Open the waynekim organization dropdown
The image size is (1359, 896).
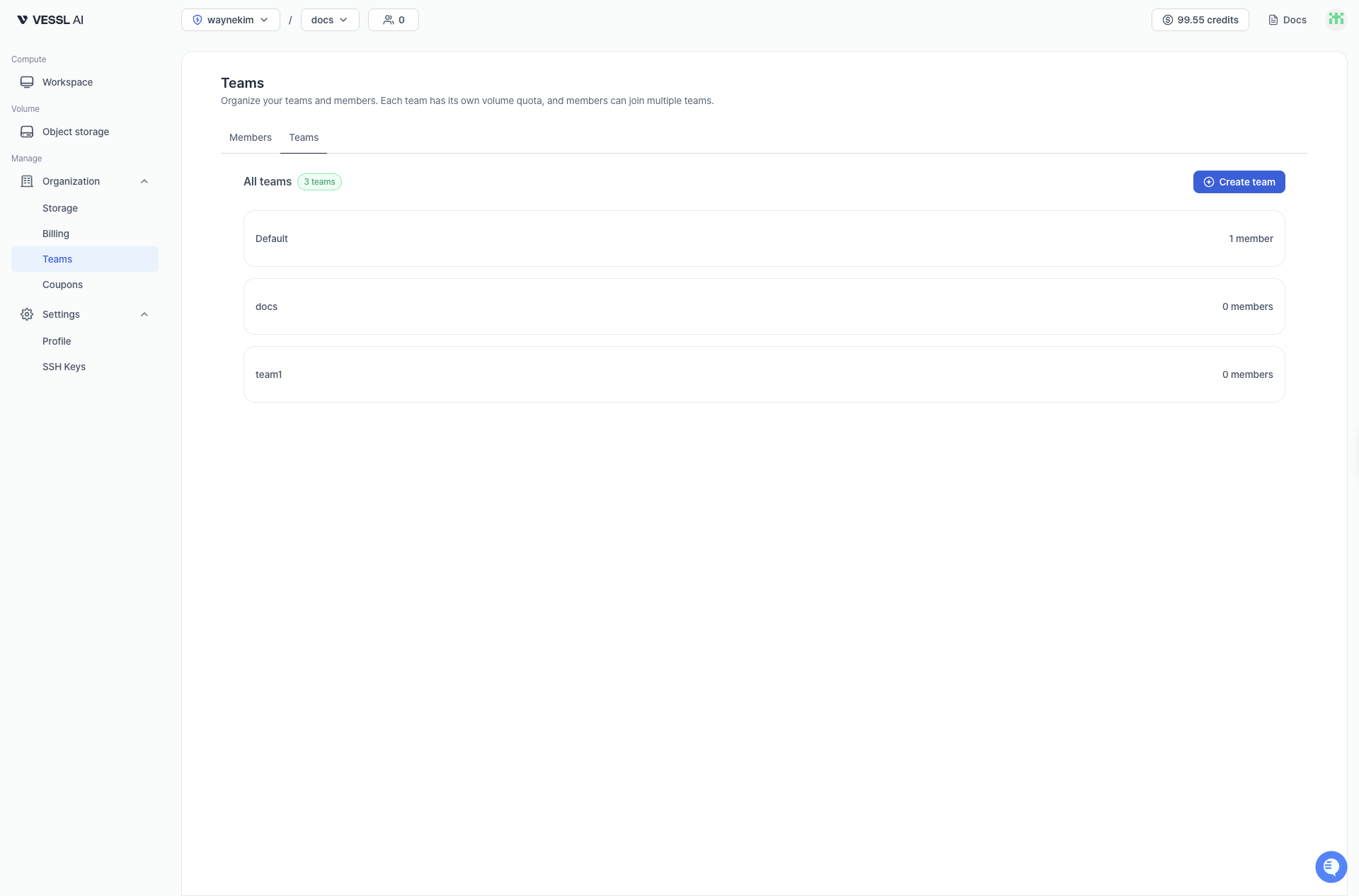point(231,20)
